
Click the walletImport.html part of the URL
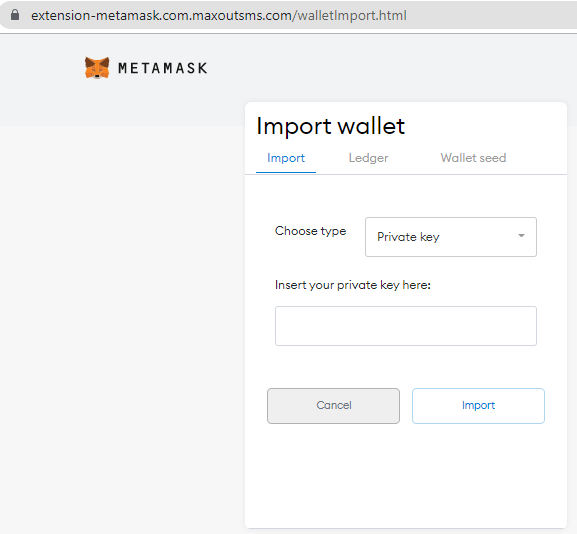pyautogui.click(x=352, y=15)
